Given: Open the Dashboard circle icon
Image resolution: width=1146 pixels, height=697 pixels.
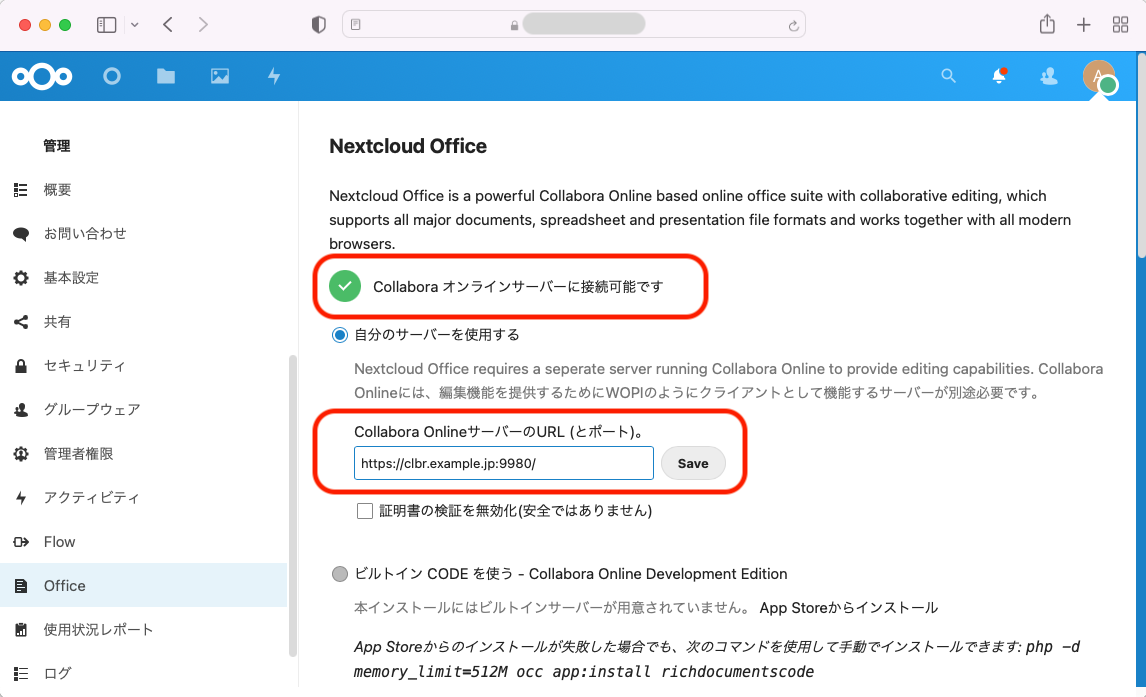Looking at the screenshot, I should pos(112,76).
